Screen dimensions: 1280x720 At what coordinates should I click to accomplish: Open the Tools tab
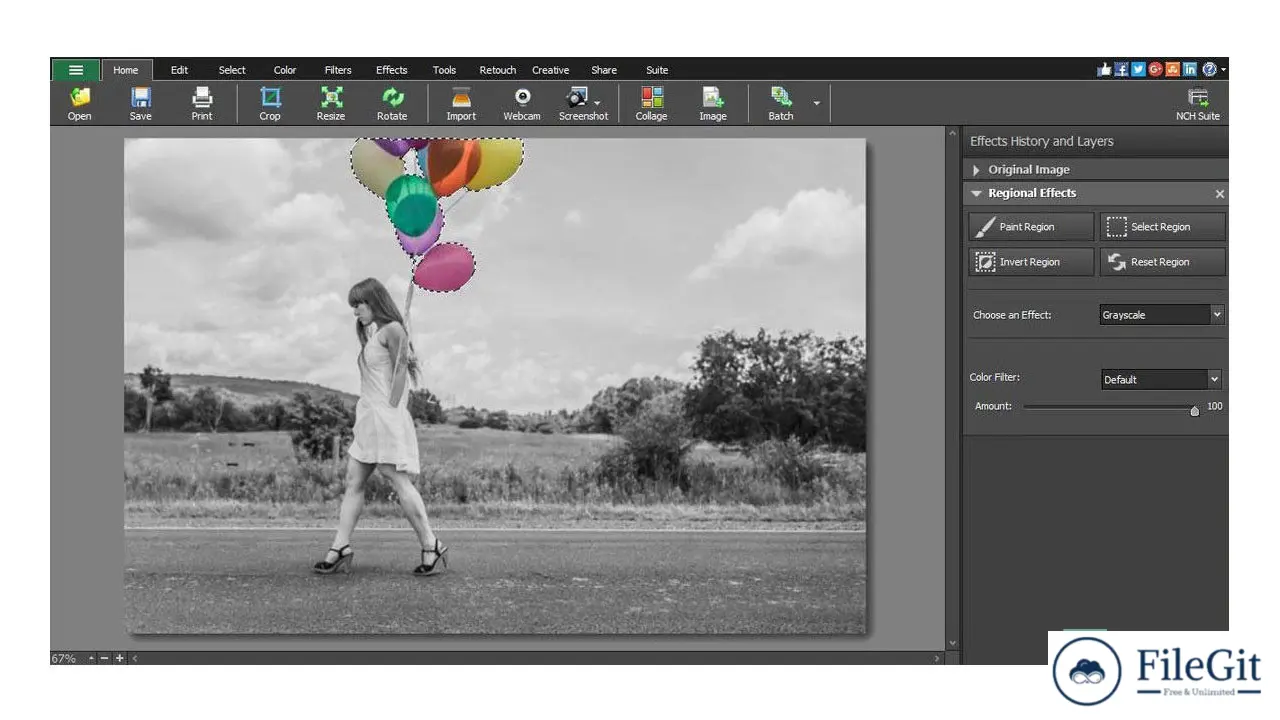(x=444, y=70)
